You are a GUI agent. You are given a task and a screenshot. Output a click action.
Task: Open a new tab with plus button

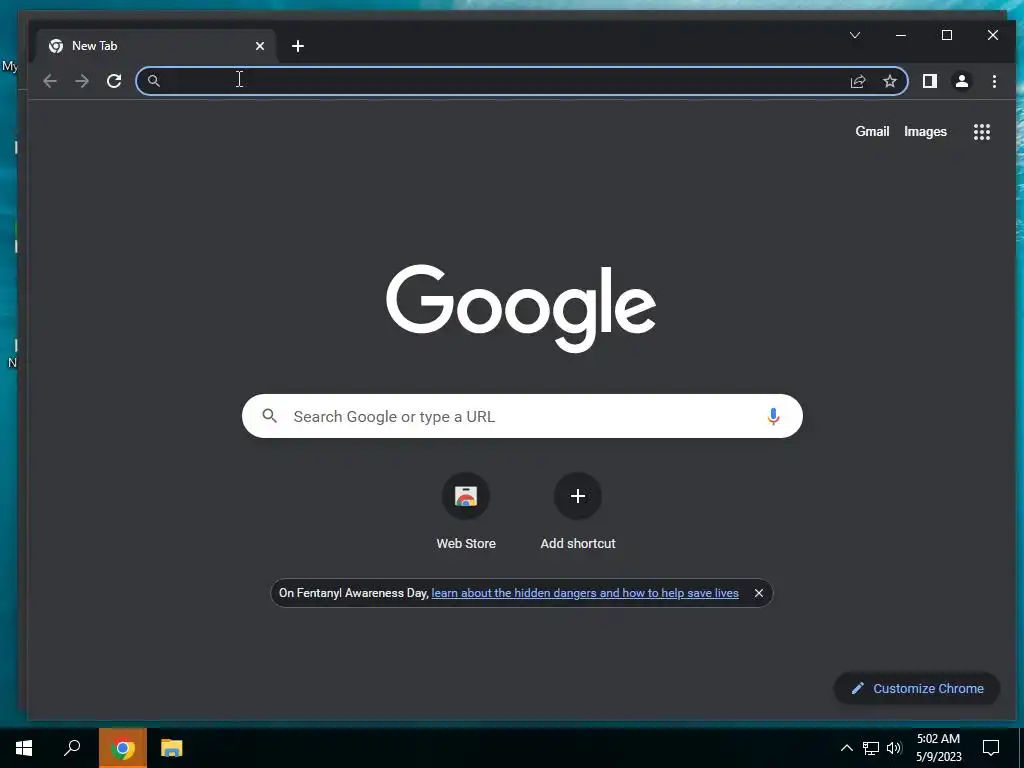point(298,46)
